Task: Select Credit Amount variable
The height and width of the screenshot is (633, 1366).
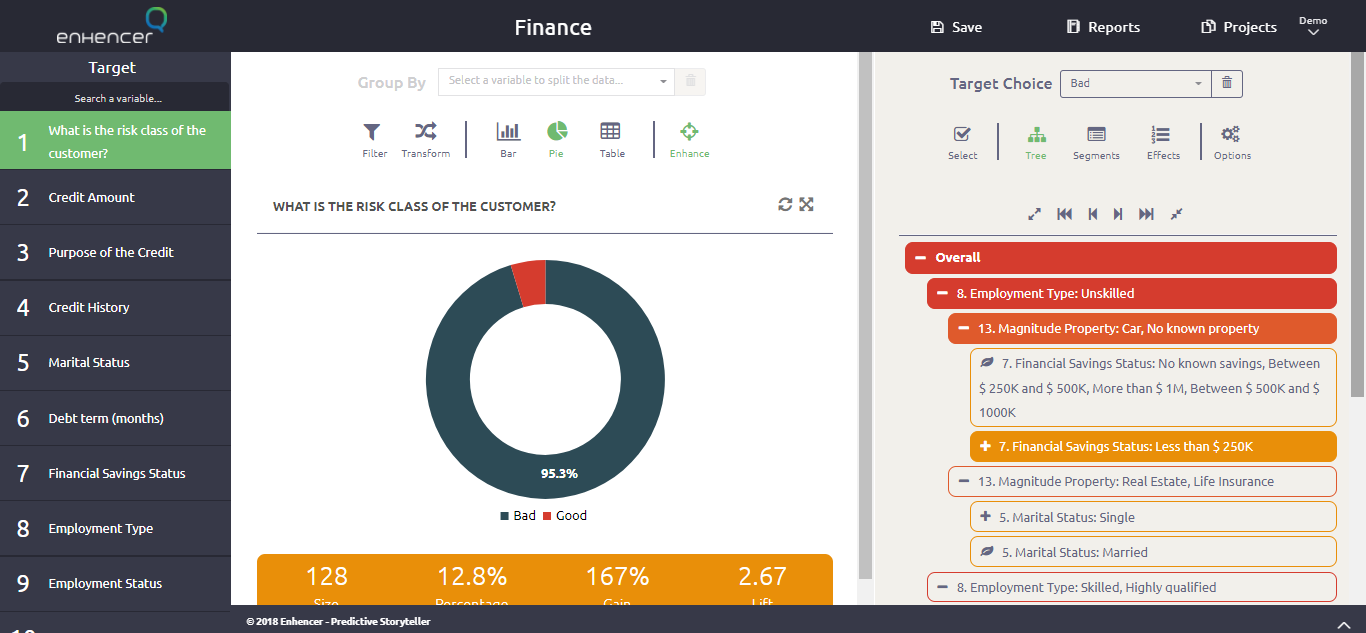Action: pos(115,197)
